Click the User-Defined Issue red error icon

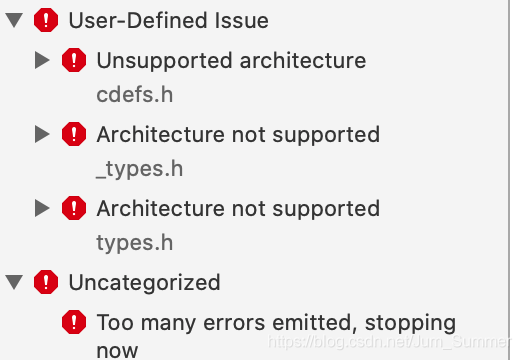pos(46,20)
